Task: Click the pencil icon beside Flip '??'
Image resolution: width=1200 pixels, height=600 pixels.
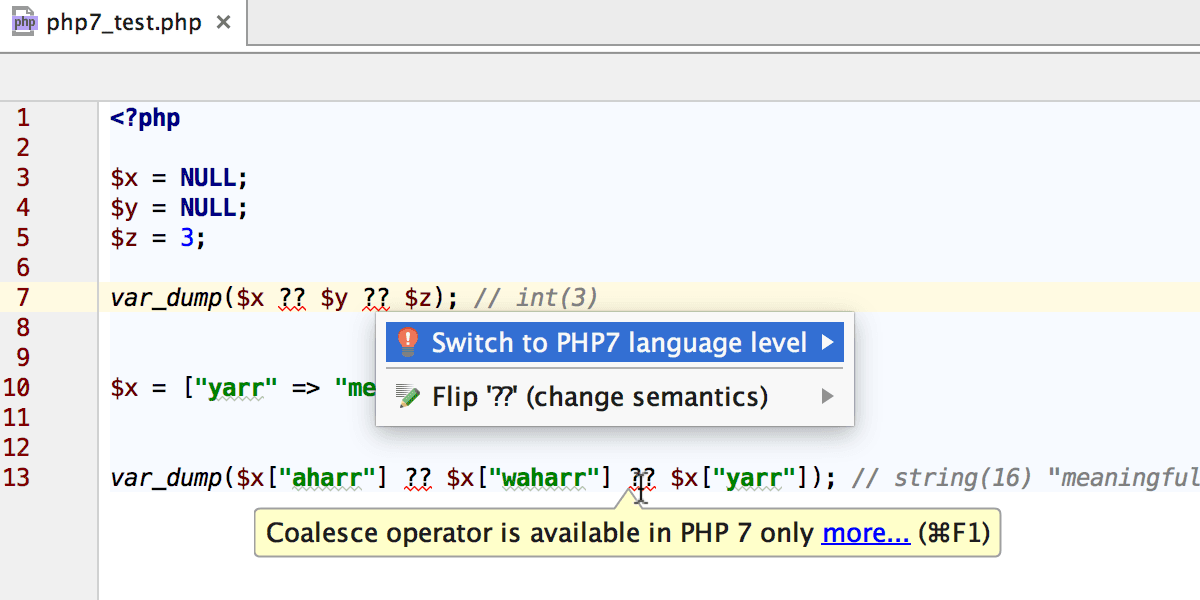Action: (407, 397)
